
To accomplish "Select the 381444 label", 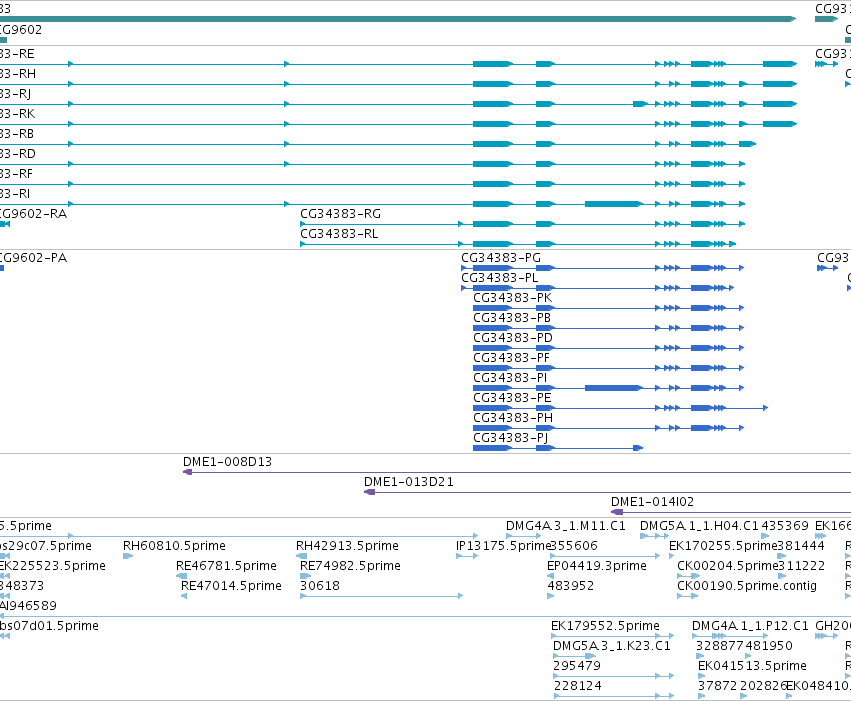I will (x=801, y=546).
